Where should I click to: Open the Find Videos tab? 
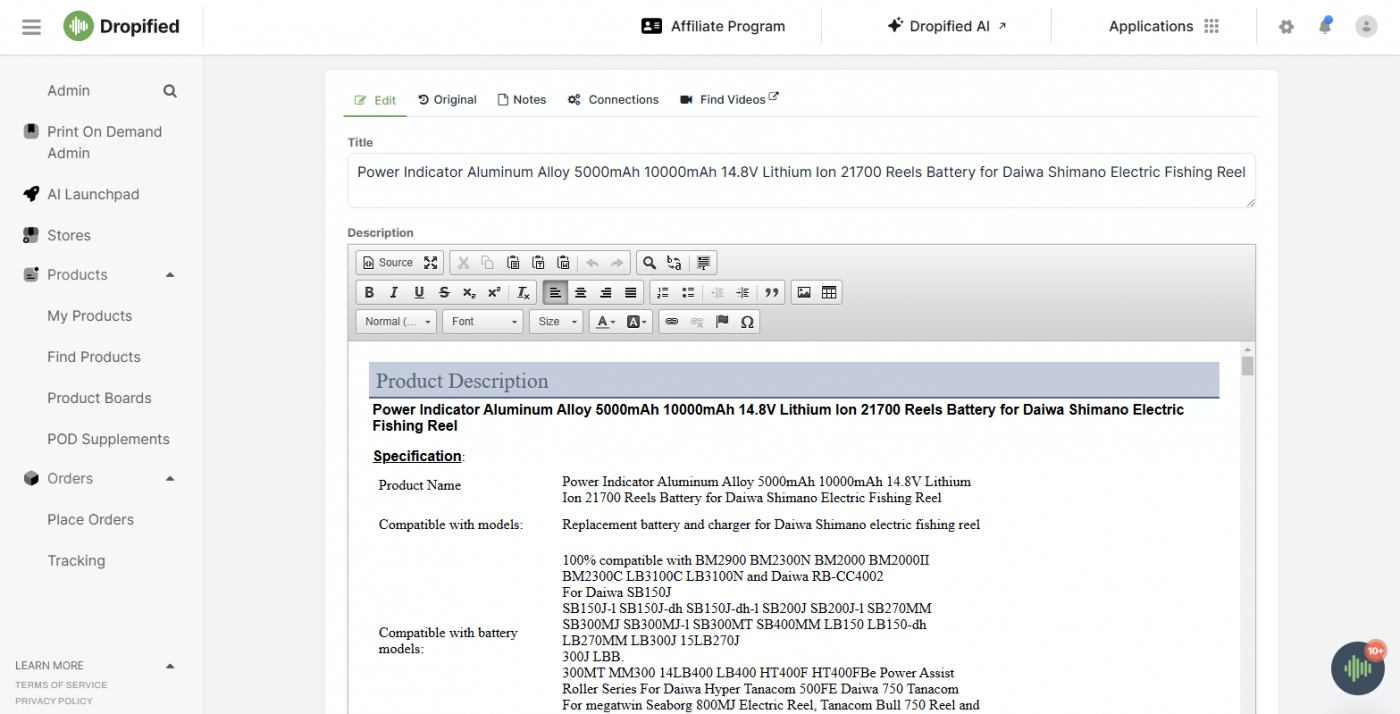729,100
